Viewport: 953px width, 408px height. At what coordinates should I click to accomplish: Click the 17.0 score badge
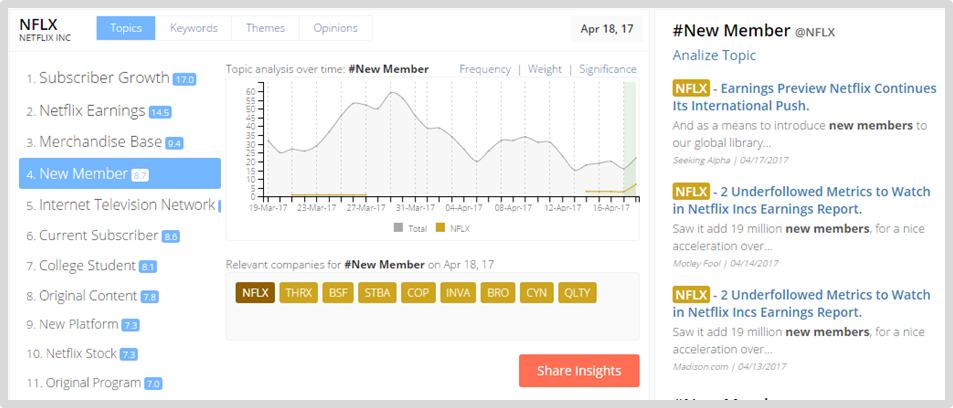pos(184,80)
